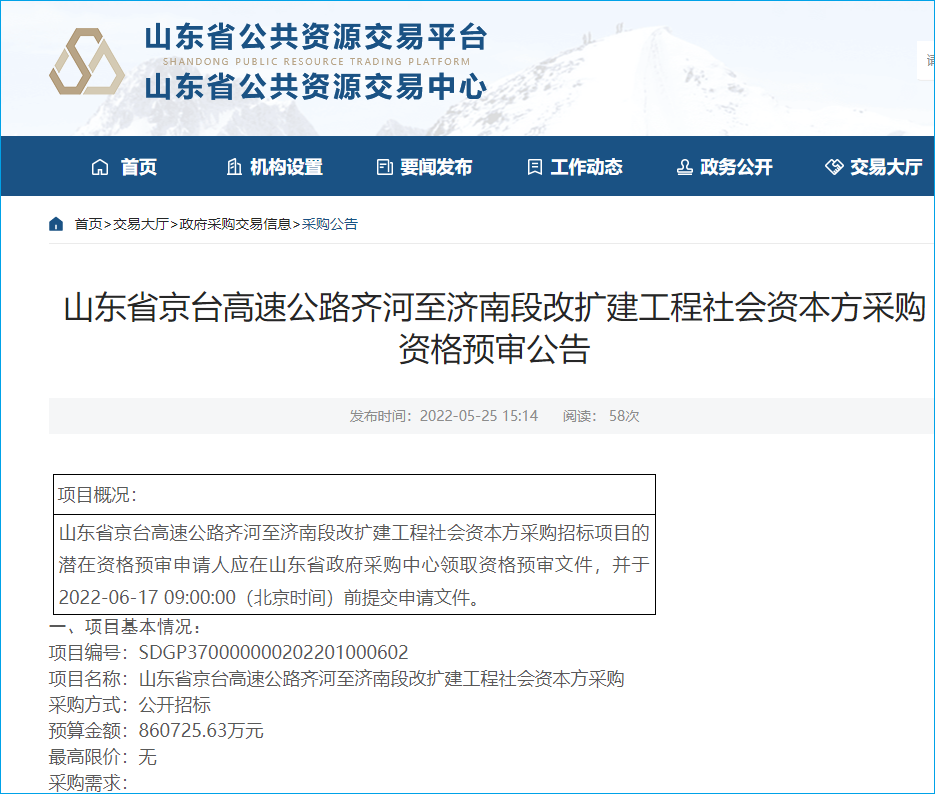Click the stamp icon next to 政务公开
Screen dimensions: 935x794
(x=684, y=167)
